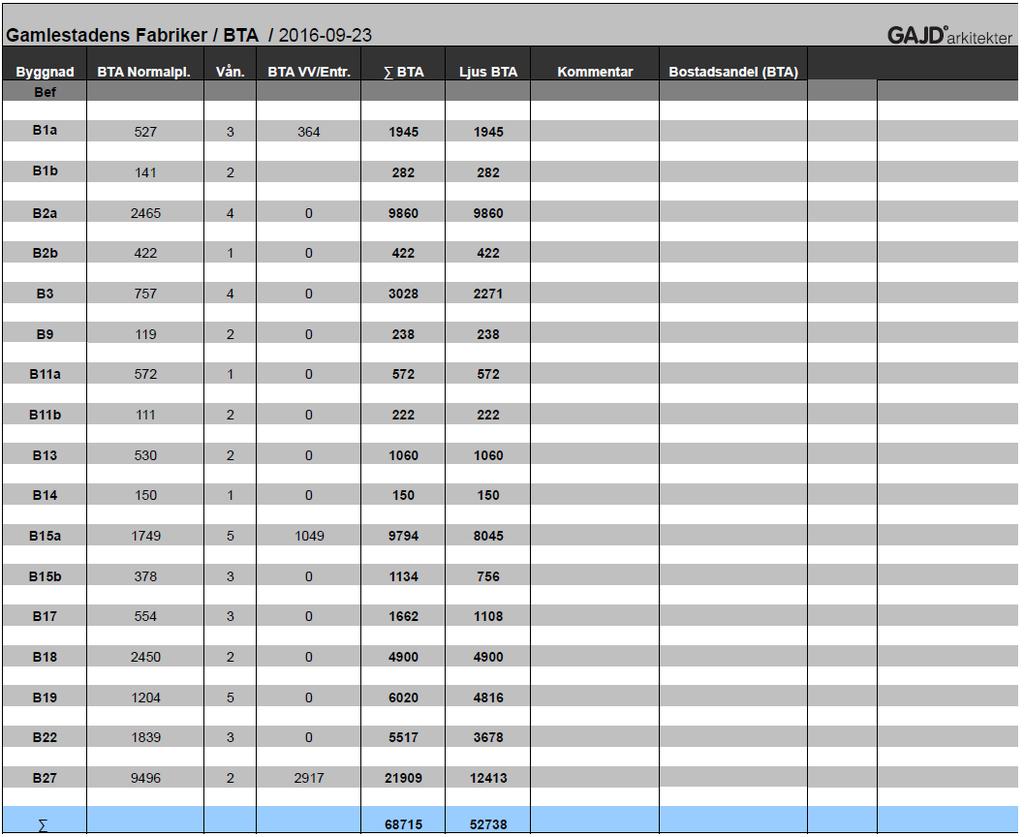Click the B13 normal floor value 530

click(x=146, y=455)
